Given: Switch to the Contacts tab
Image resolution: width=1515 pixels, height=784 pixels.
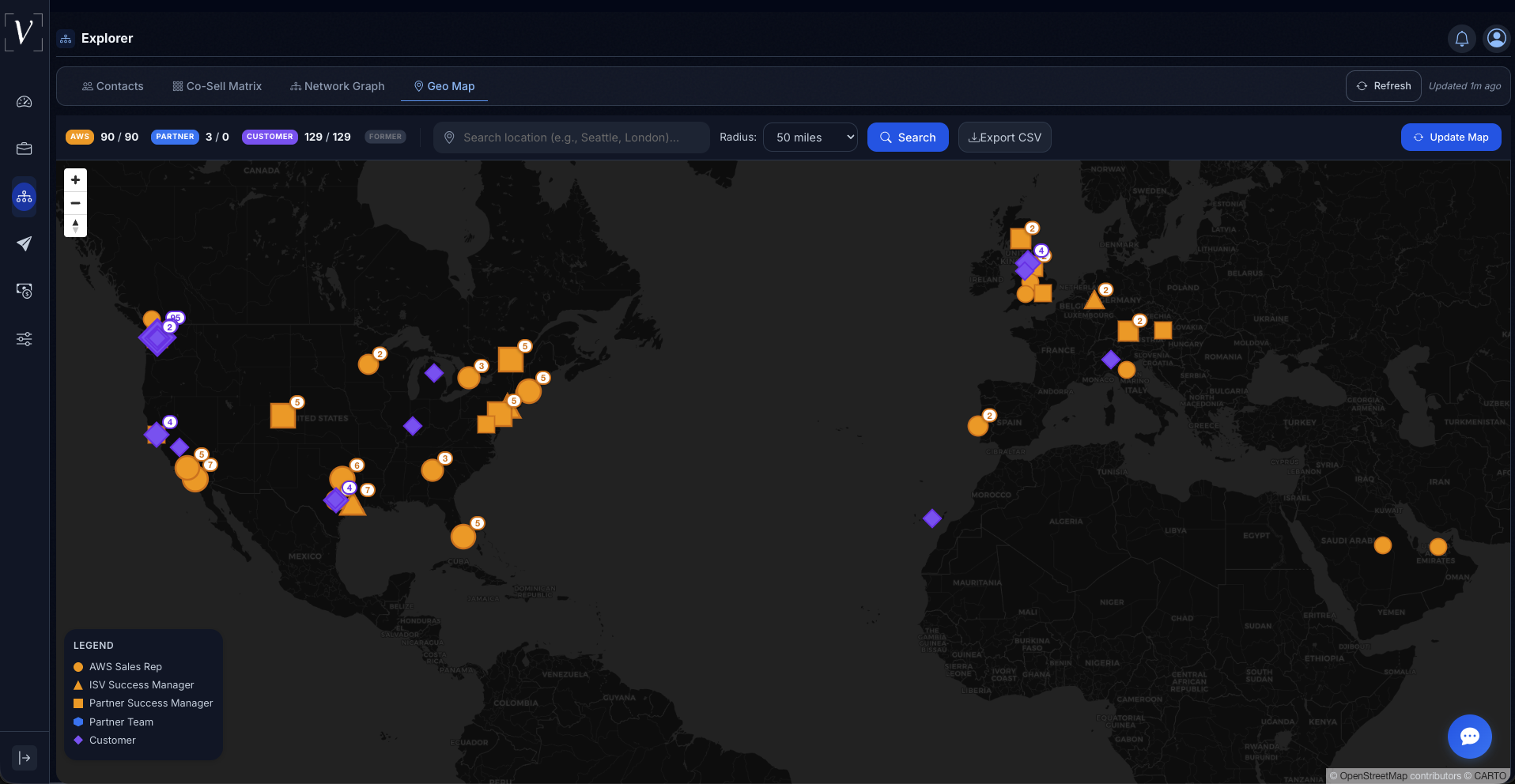Looking at the screenshot, I should 113,86.
